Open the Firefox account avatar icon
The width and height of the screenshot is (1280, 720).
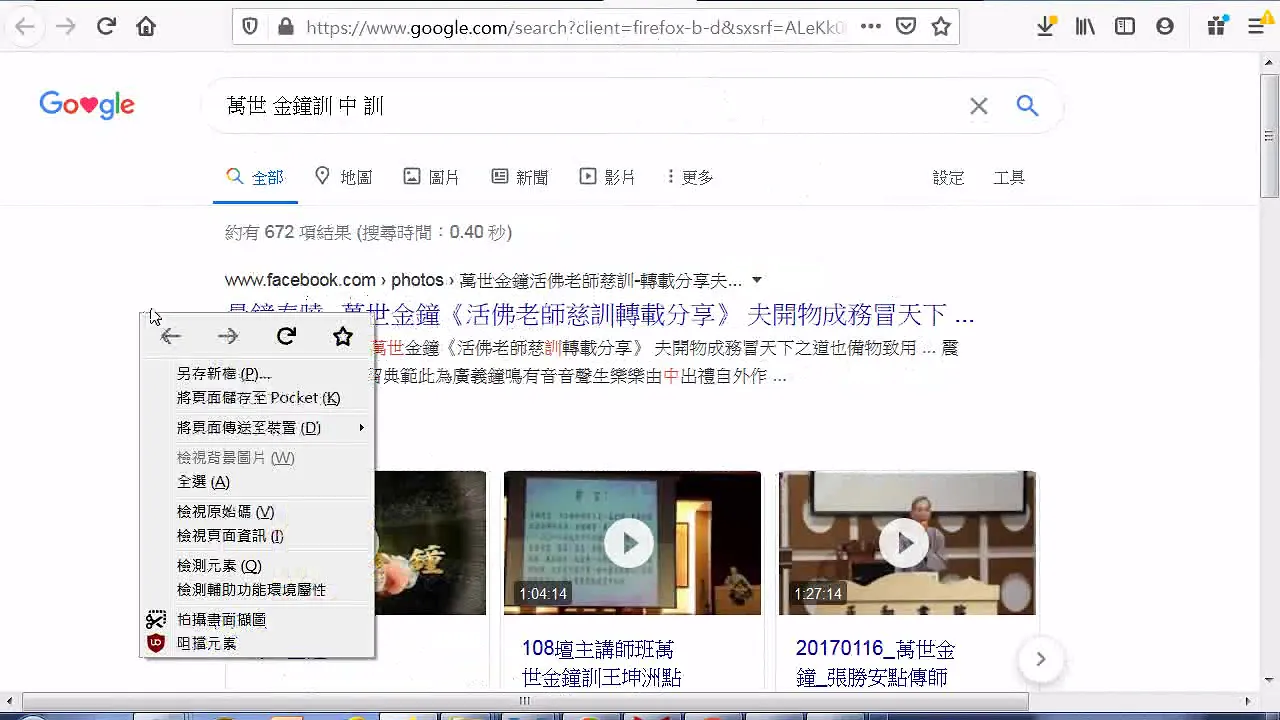[x=1165, y=27]
